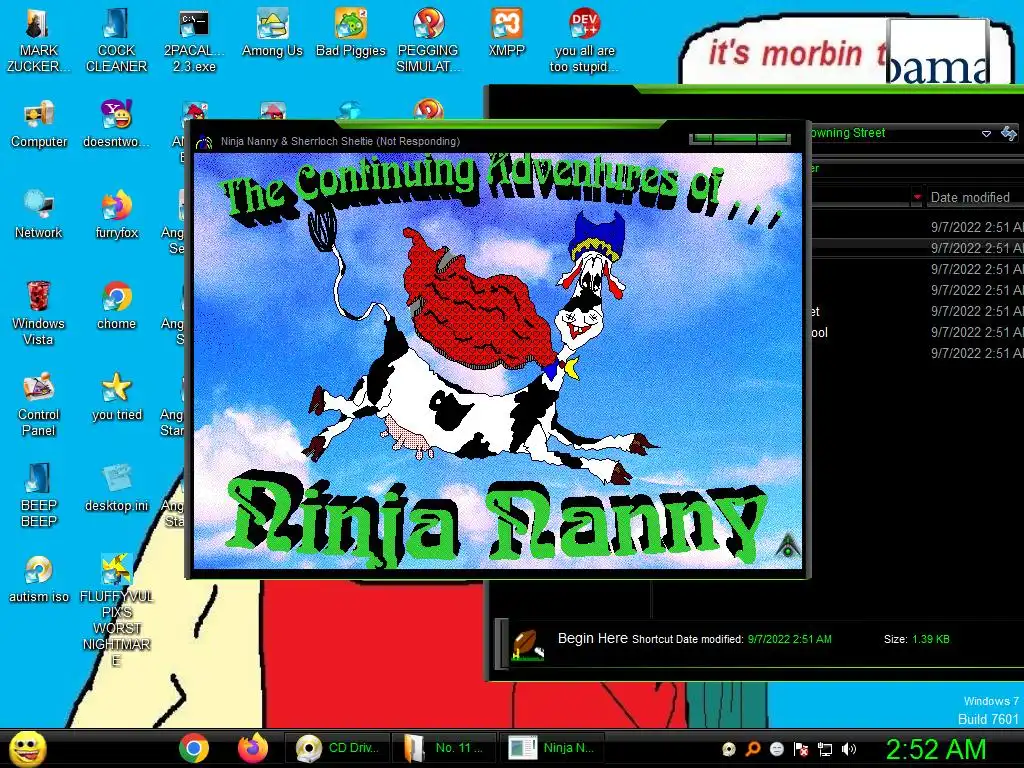Open the 2PACAL... 2.3.exe desktop shortcut

[x=194, y=40]
